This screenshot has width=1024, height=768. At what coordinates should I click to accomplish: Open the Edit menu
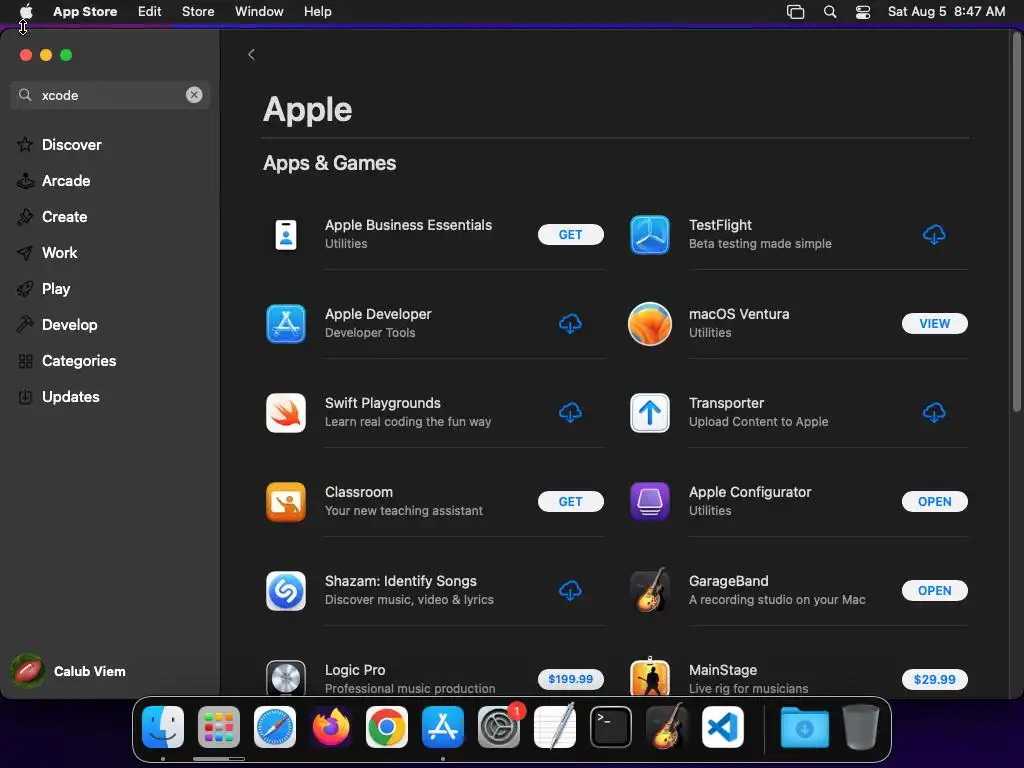(150, 12)
